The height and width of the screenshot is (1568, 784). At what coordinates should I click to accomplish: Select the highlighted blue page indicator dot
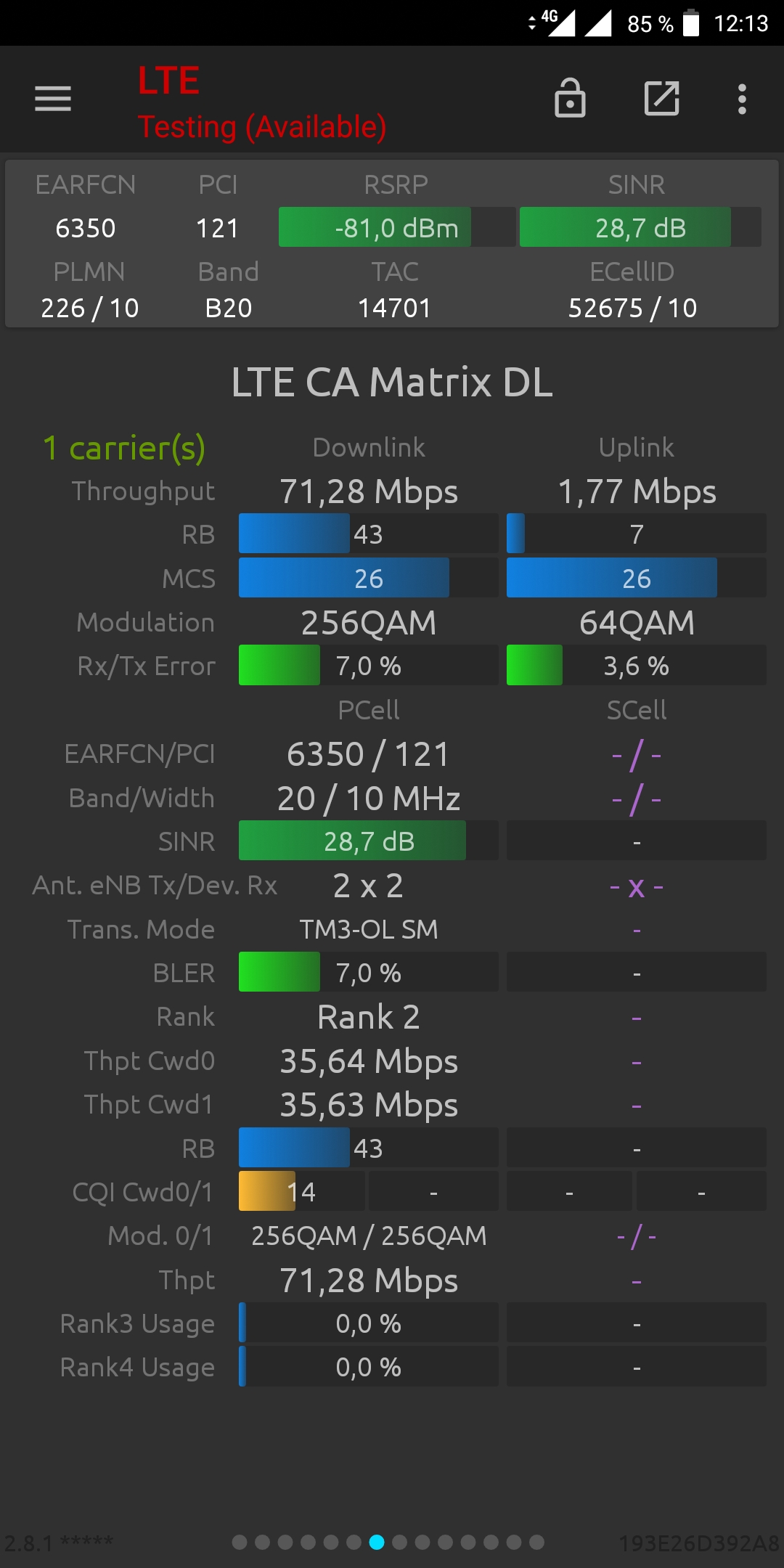[x=377, y=1542]
